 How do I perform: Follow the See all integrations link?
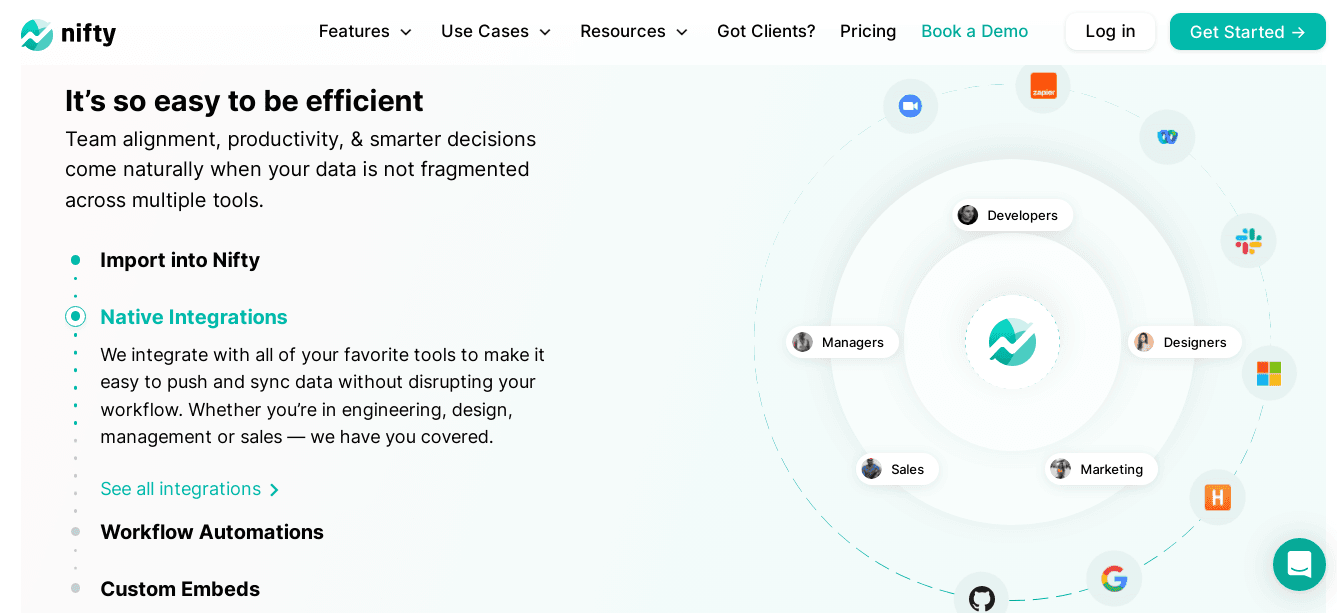point(181,489)
